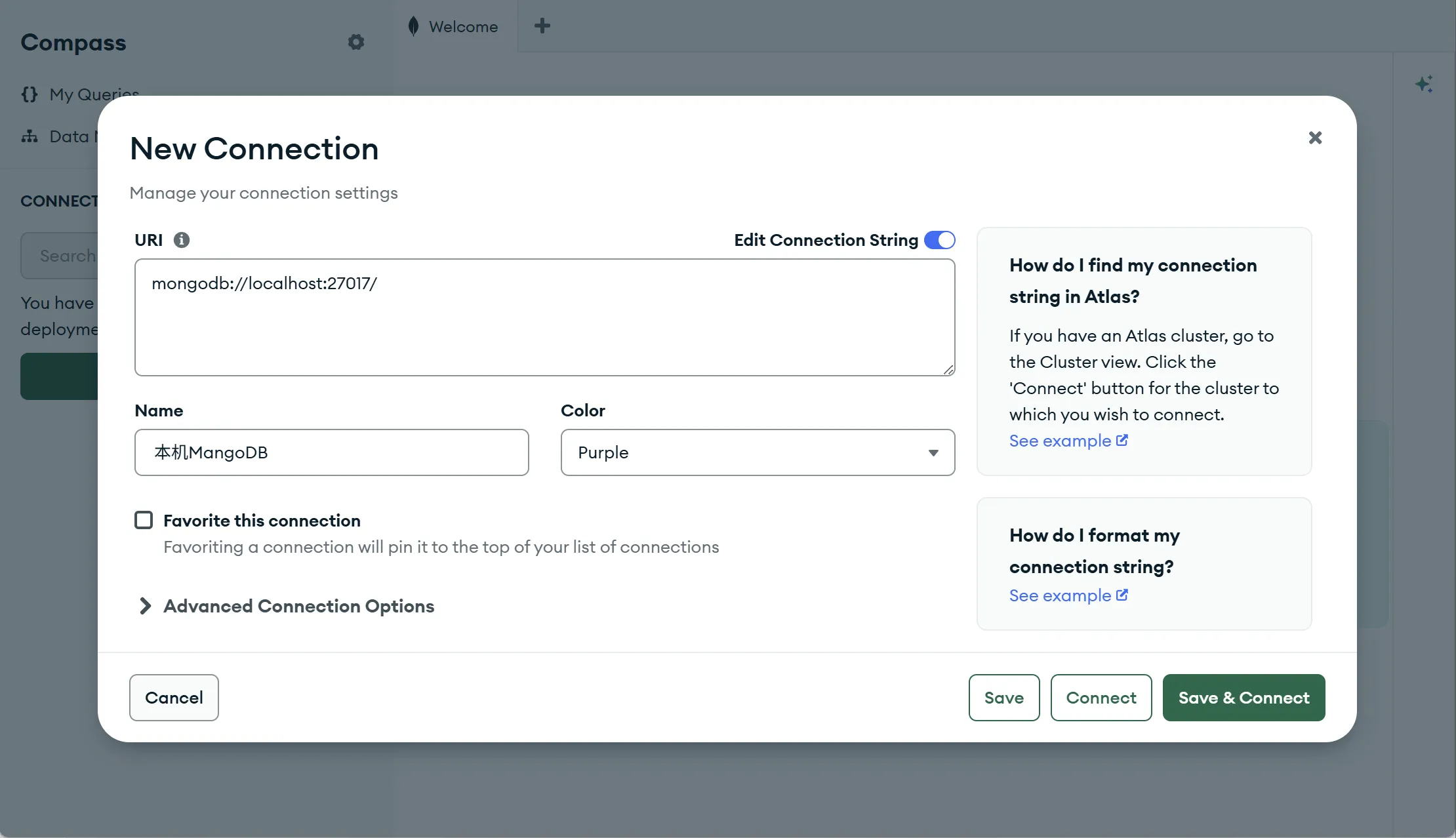Click the Color dropdown arrow
This screenshot has width=1456, height=838.
933,453
